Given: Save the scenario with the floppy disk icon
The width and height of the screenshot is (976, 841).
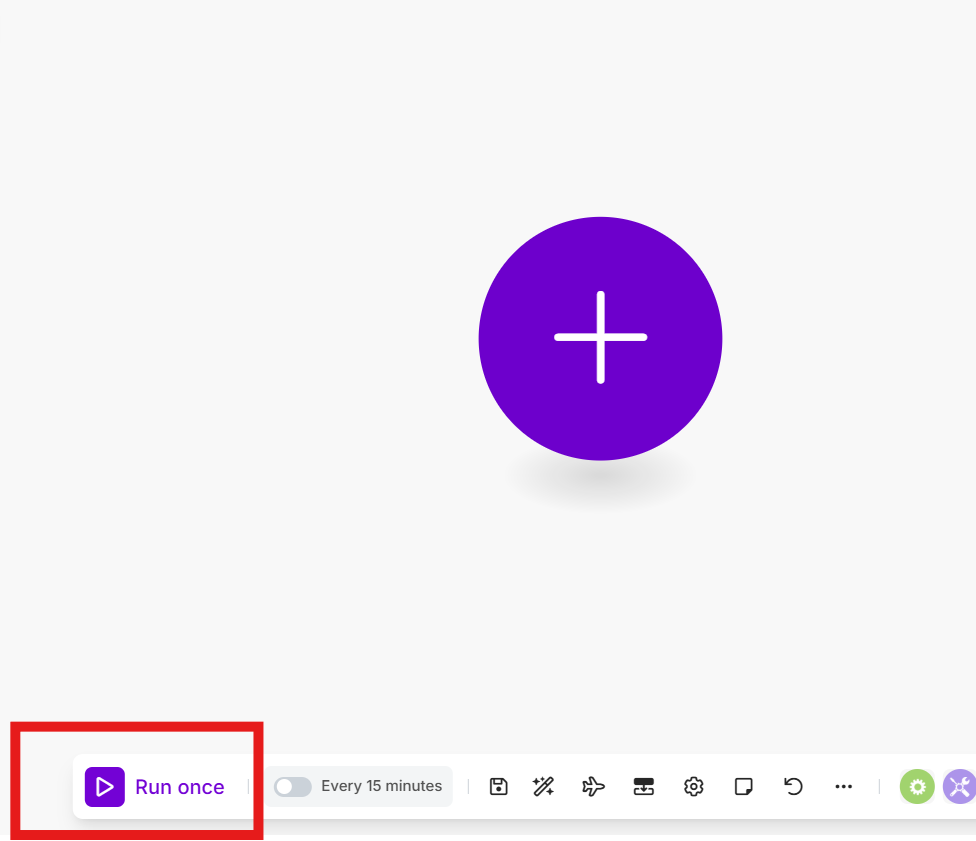Looking at the screenshot, I should tap(498, 787).
